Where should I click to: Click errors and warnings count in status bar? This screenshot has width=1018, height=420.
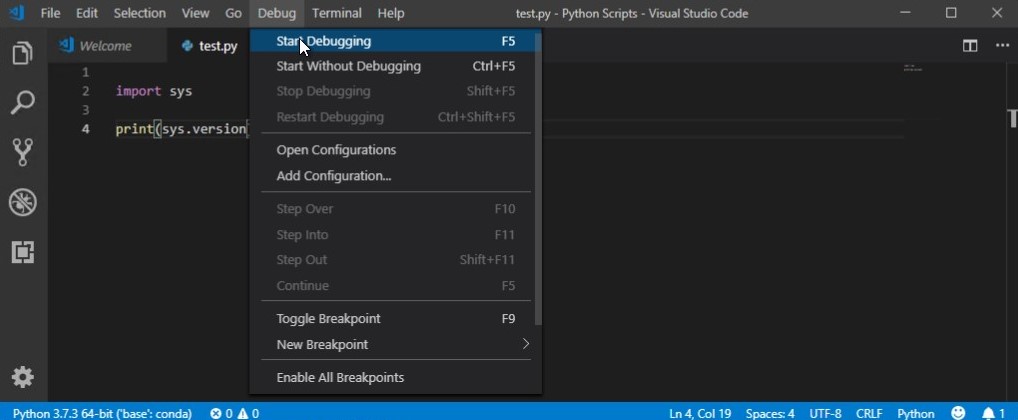click(234, 414)
